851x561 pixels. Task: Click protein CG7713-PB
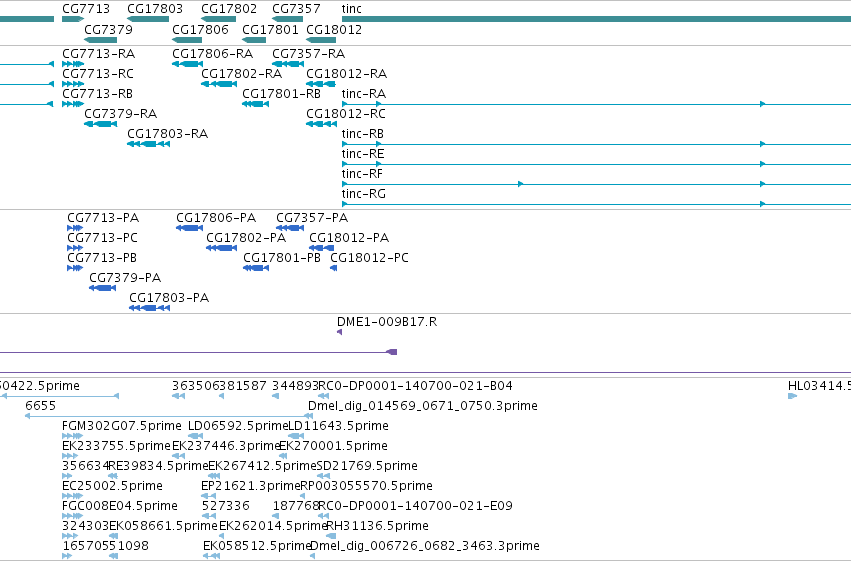click(75, 268)
